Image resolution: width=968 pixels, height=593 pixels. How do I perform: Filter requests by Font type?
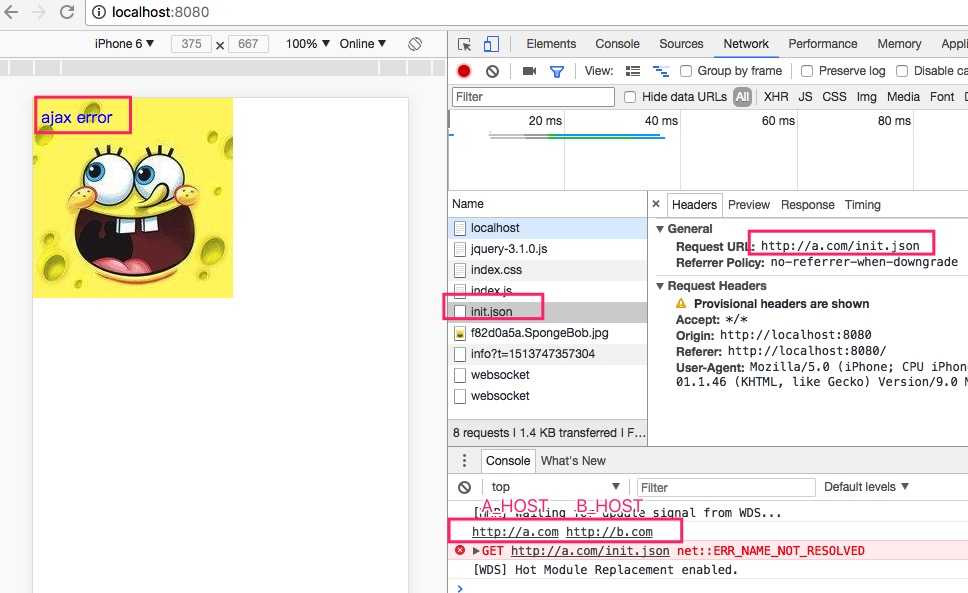(x=941, y=97)
